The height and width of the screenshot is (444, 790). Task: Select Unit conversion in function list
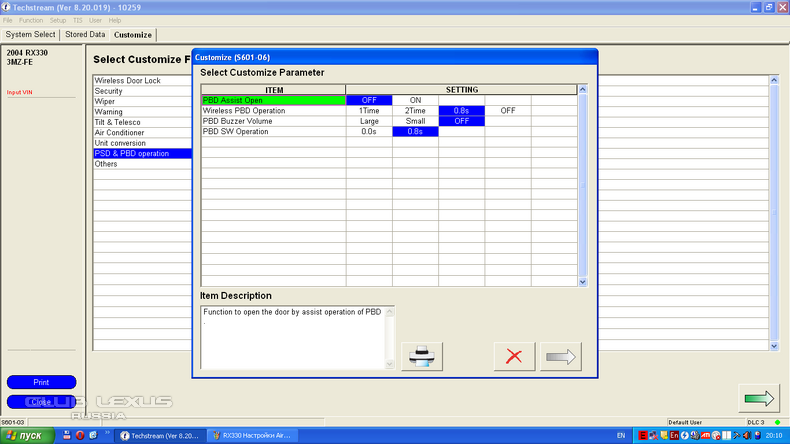coord(143,143)
